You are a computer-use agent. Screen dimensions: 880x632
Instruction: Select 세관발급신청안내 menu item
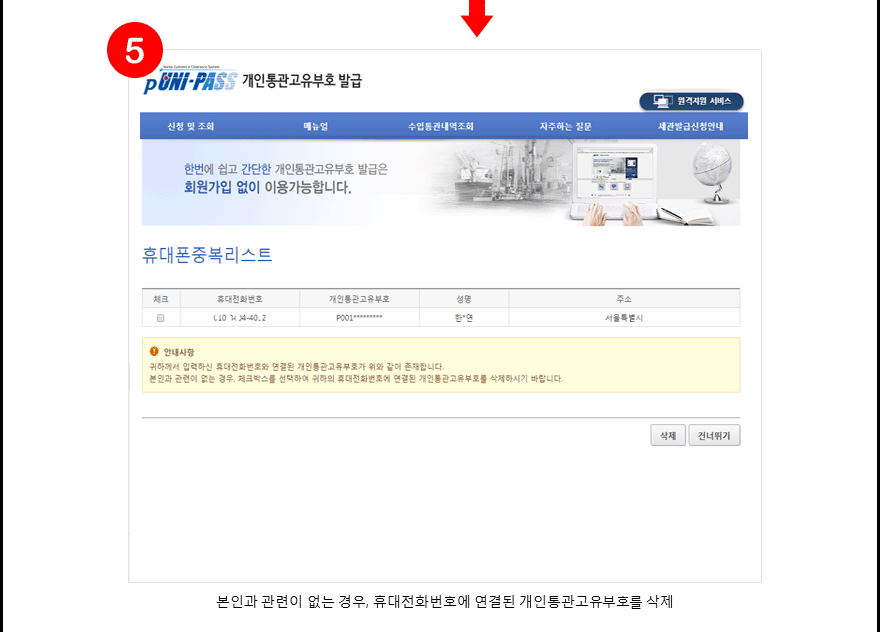click(x=690, y=126)
